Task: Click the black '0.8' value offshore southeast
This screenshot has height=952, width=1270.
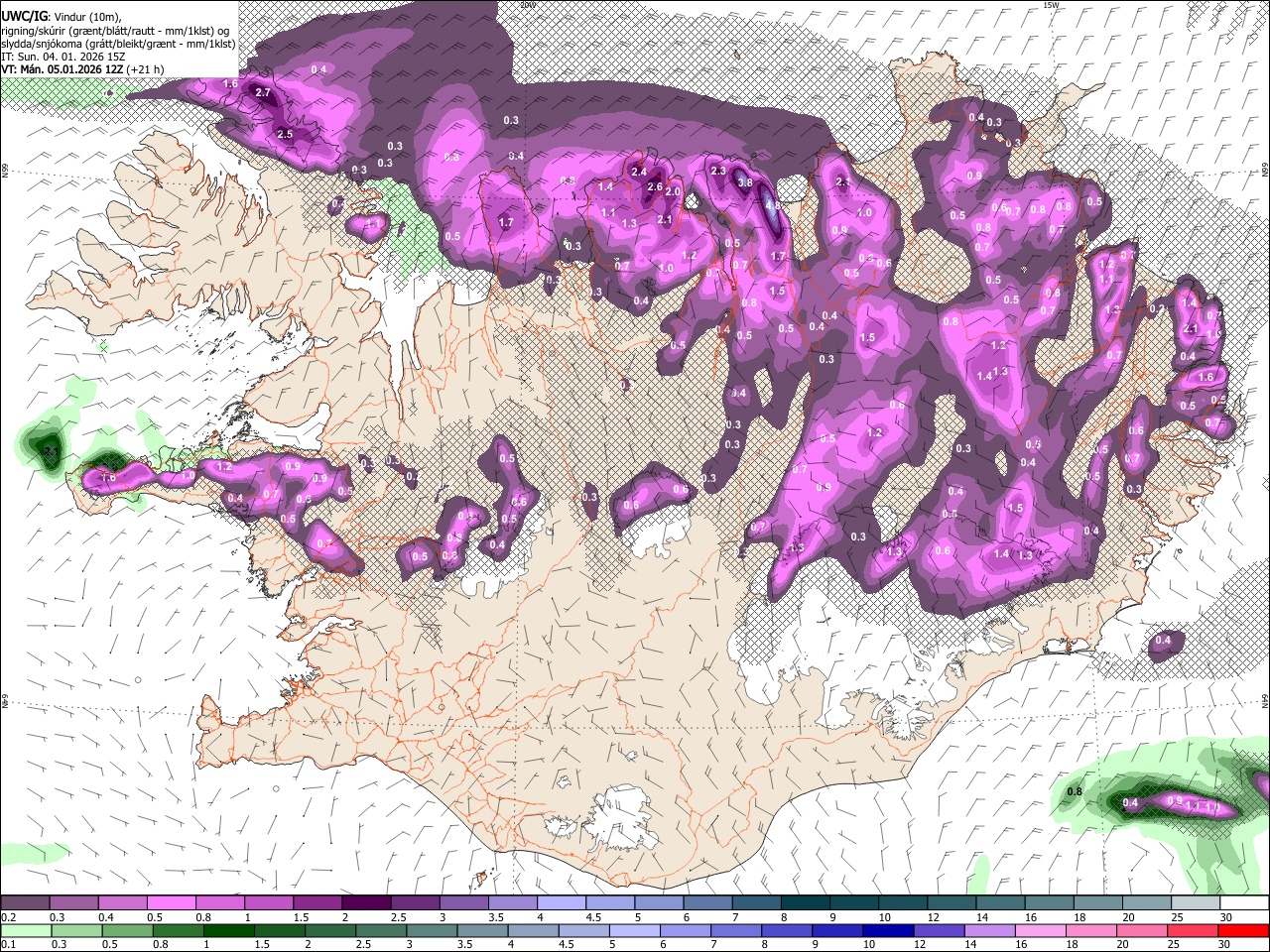Action: pyautogui.click(x=1075, y=791)
